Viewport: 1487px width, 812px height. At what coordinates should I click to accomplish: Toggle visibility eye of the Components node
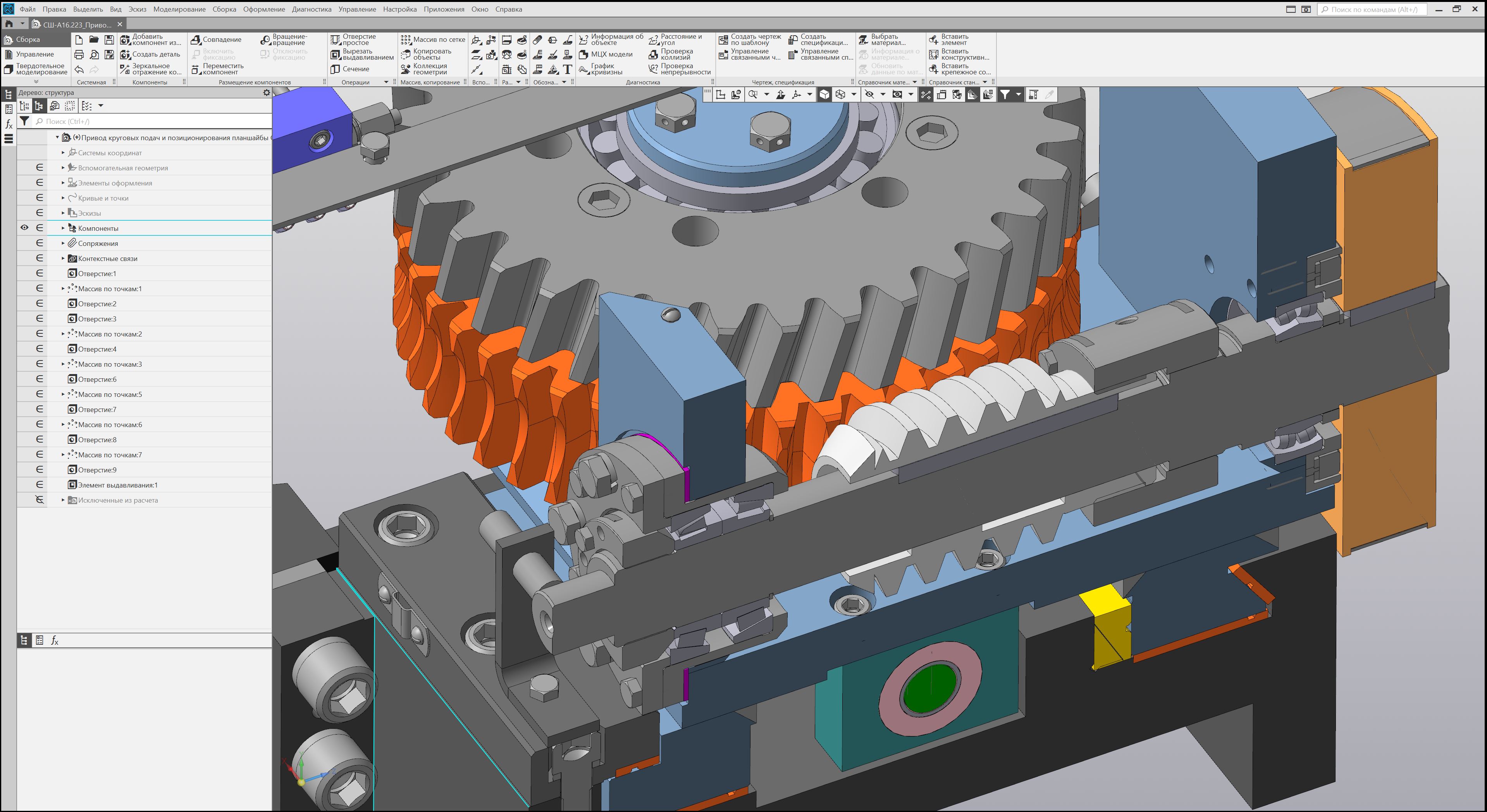24,228
